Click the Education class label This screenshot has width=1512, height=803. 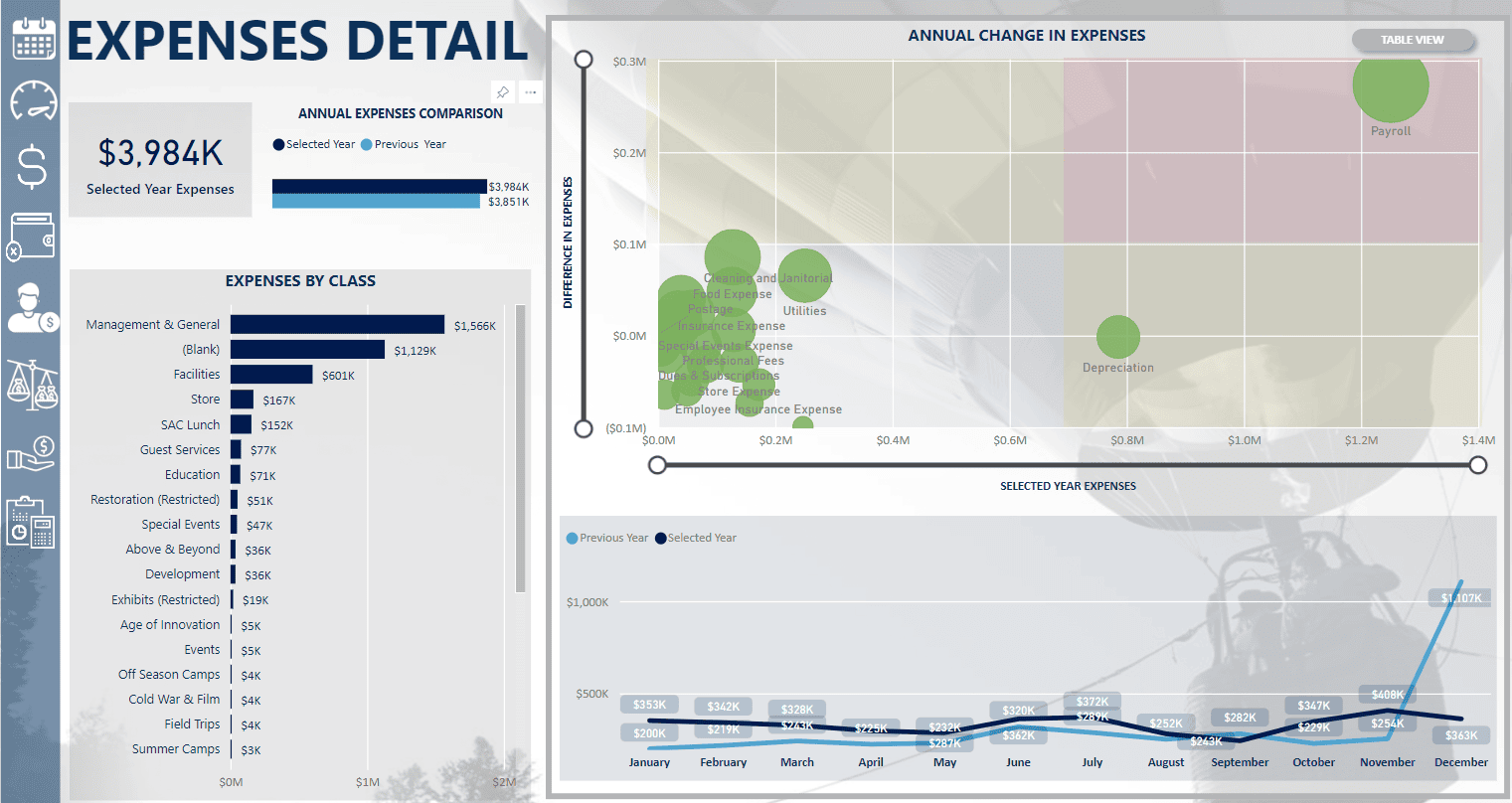click(x=193, y=475)
